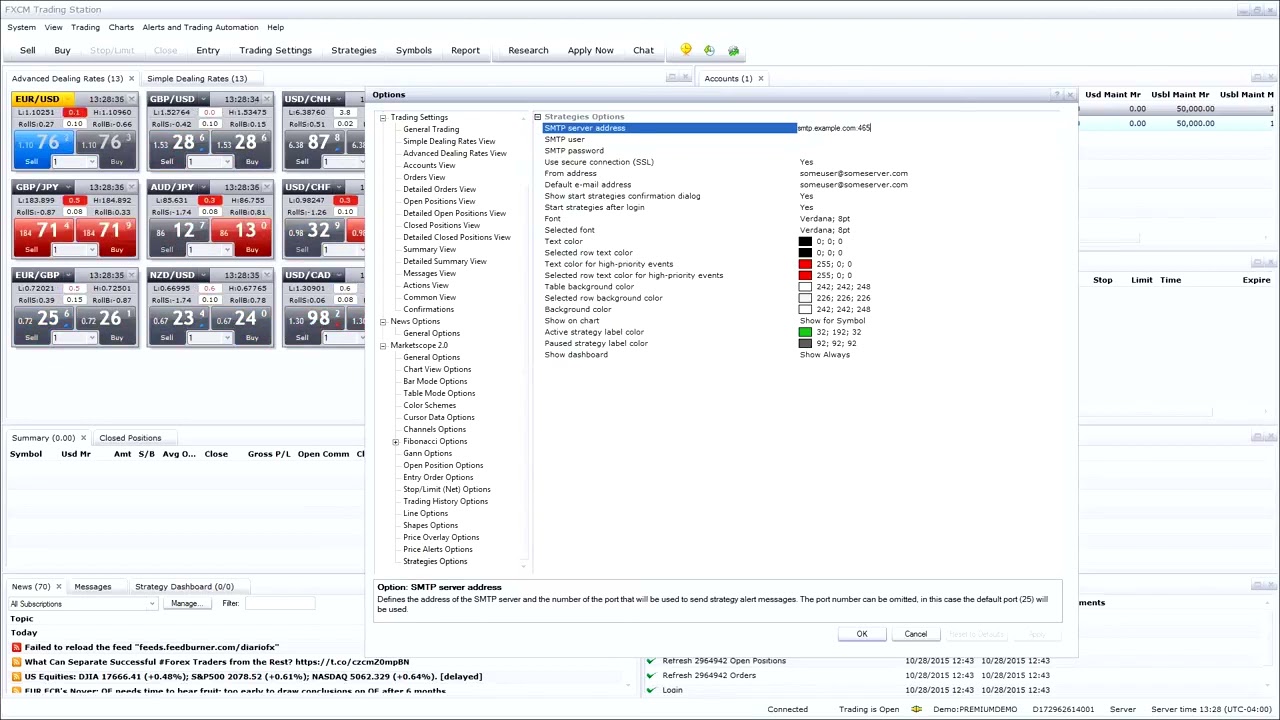Toggle the Use secure connection (SSL) value

click(806, 162)
